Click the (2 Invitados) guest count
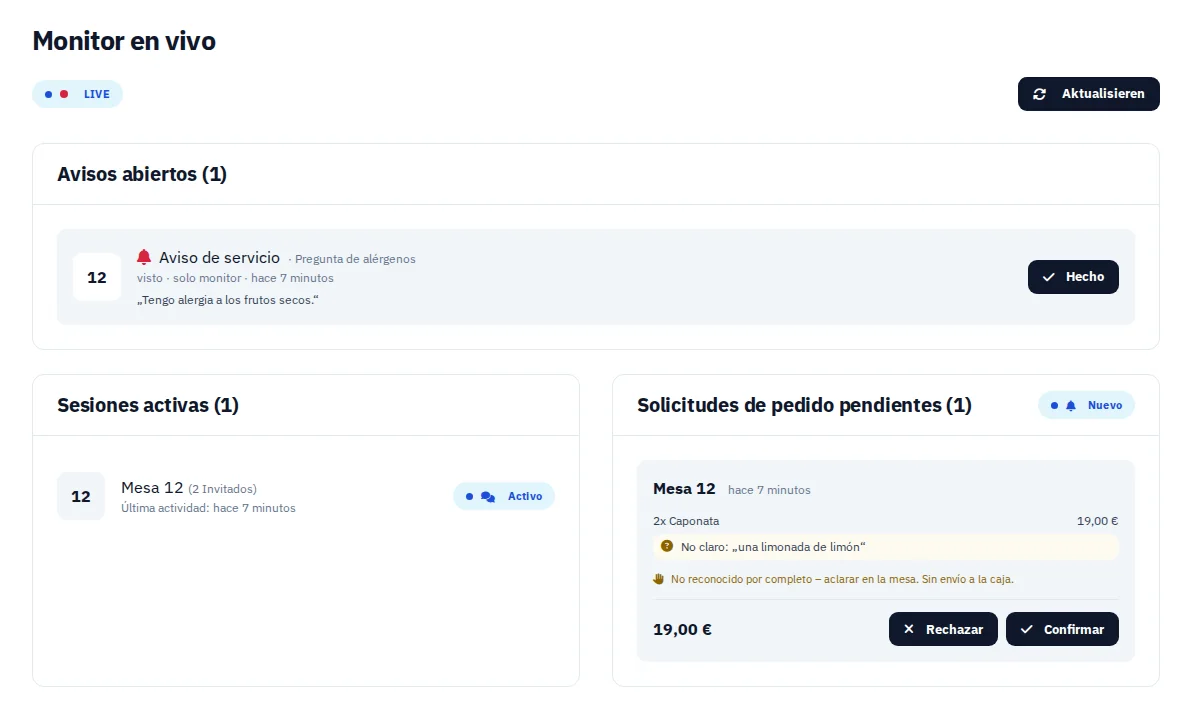Screen dimensions: 1192x717 point(223,489)
